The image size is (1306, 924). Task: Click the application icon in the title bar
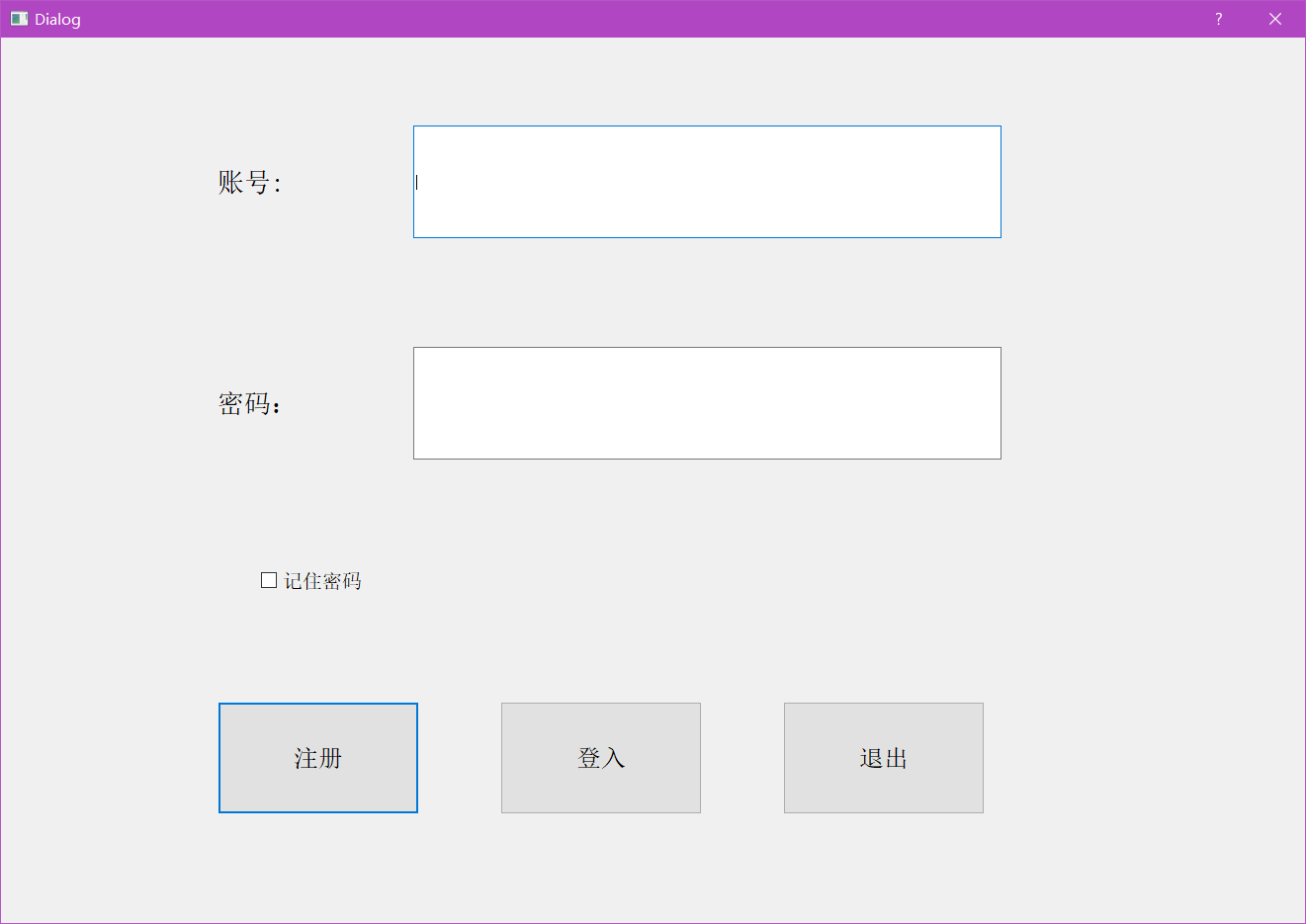(18, 18)
